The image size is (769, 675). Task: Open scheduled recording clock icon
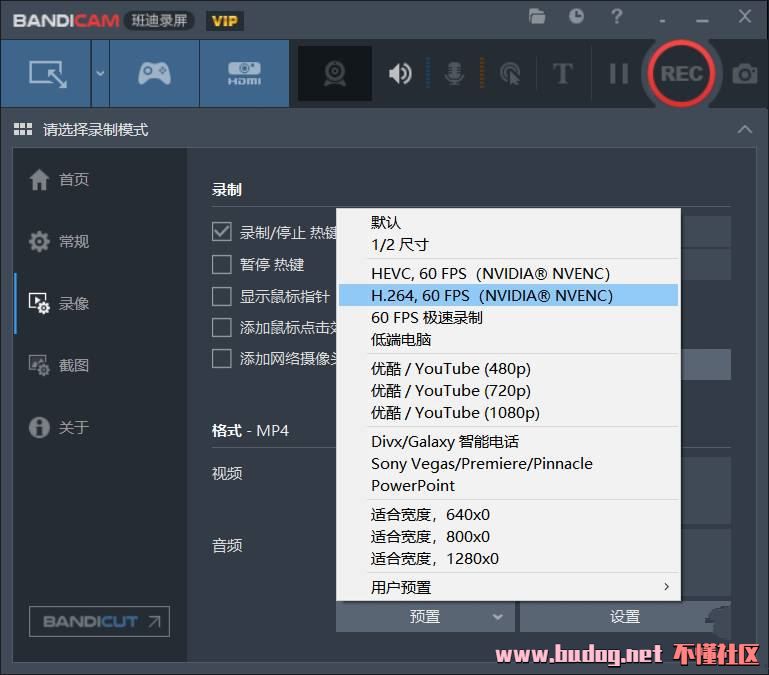(576, 17)
